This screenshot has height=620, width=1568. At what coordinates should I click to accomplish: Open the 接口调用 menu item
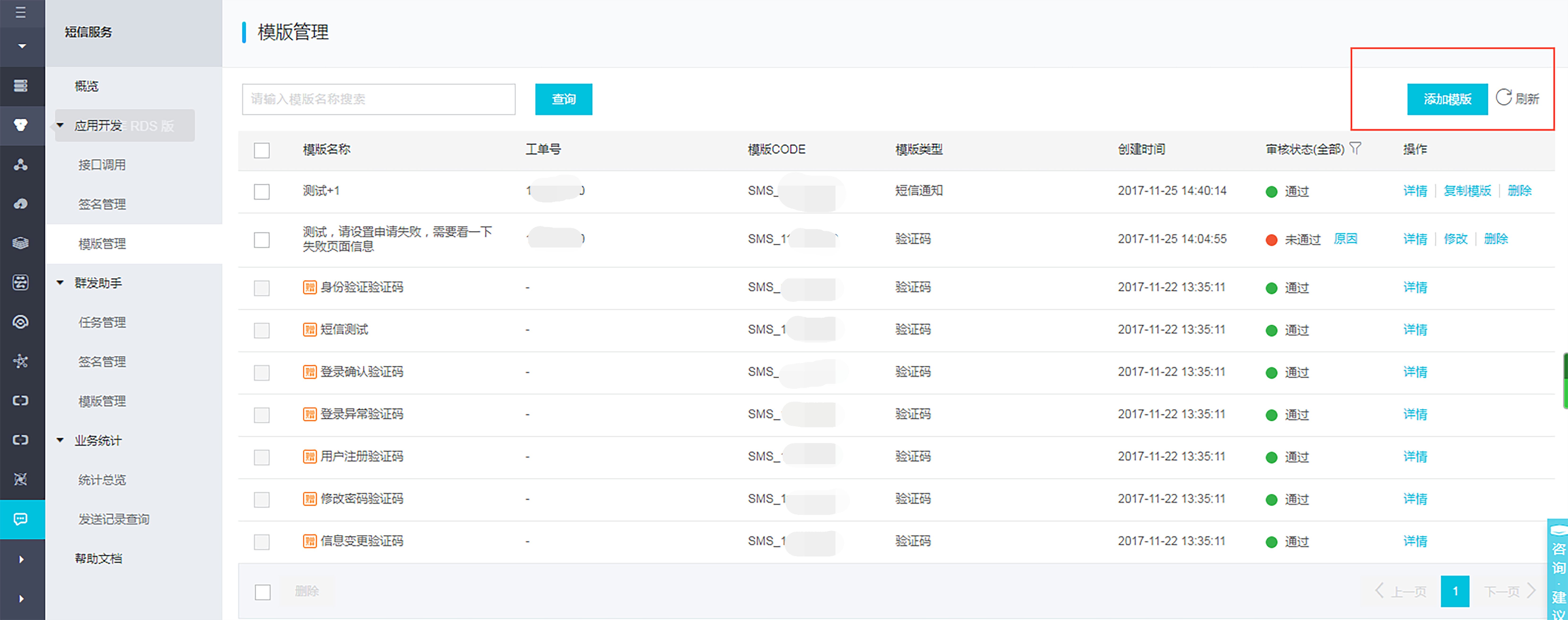(x=102, y=164)
